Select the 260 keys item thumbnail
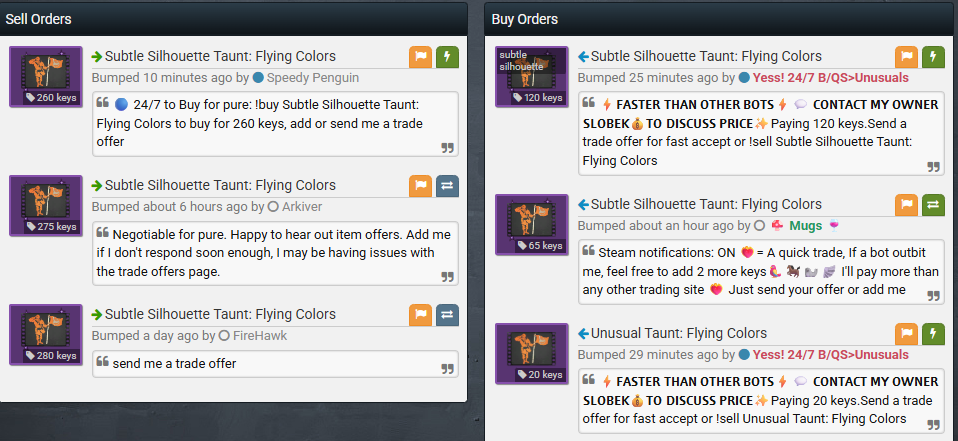 [46, 77]
